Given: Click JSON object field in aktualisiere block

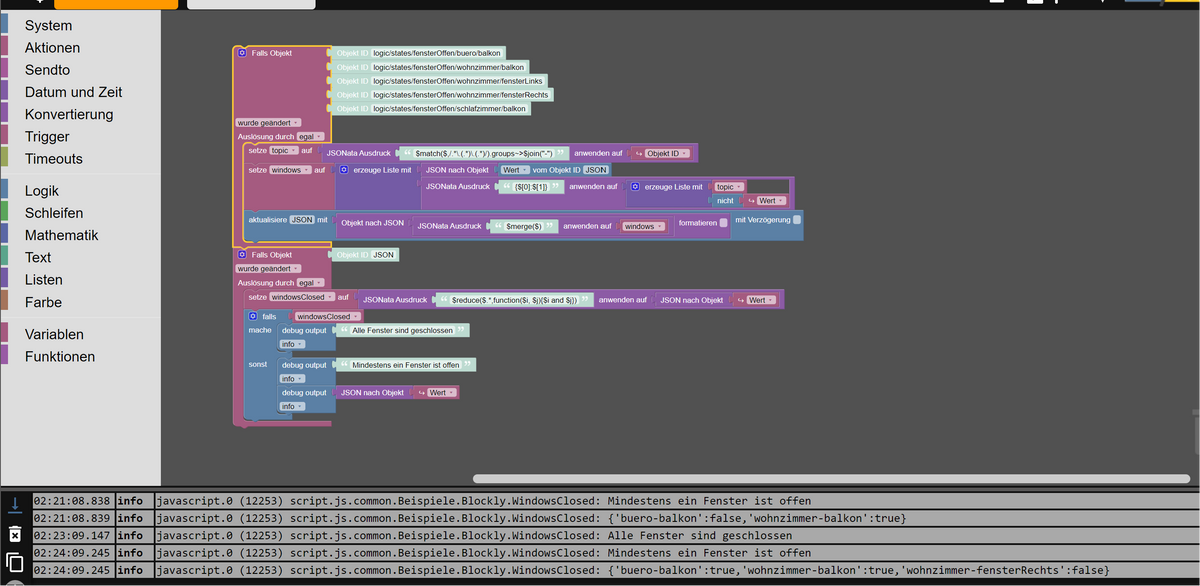Looking at the screenshot, I should tap(302, 219).
